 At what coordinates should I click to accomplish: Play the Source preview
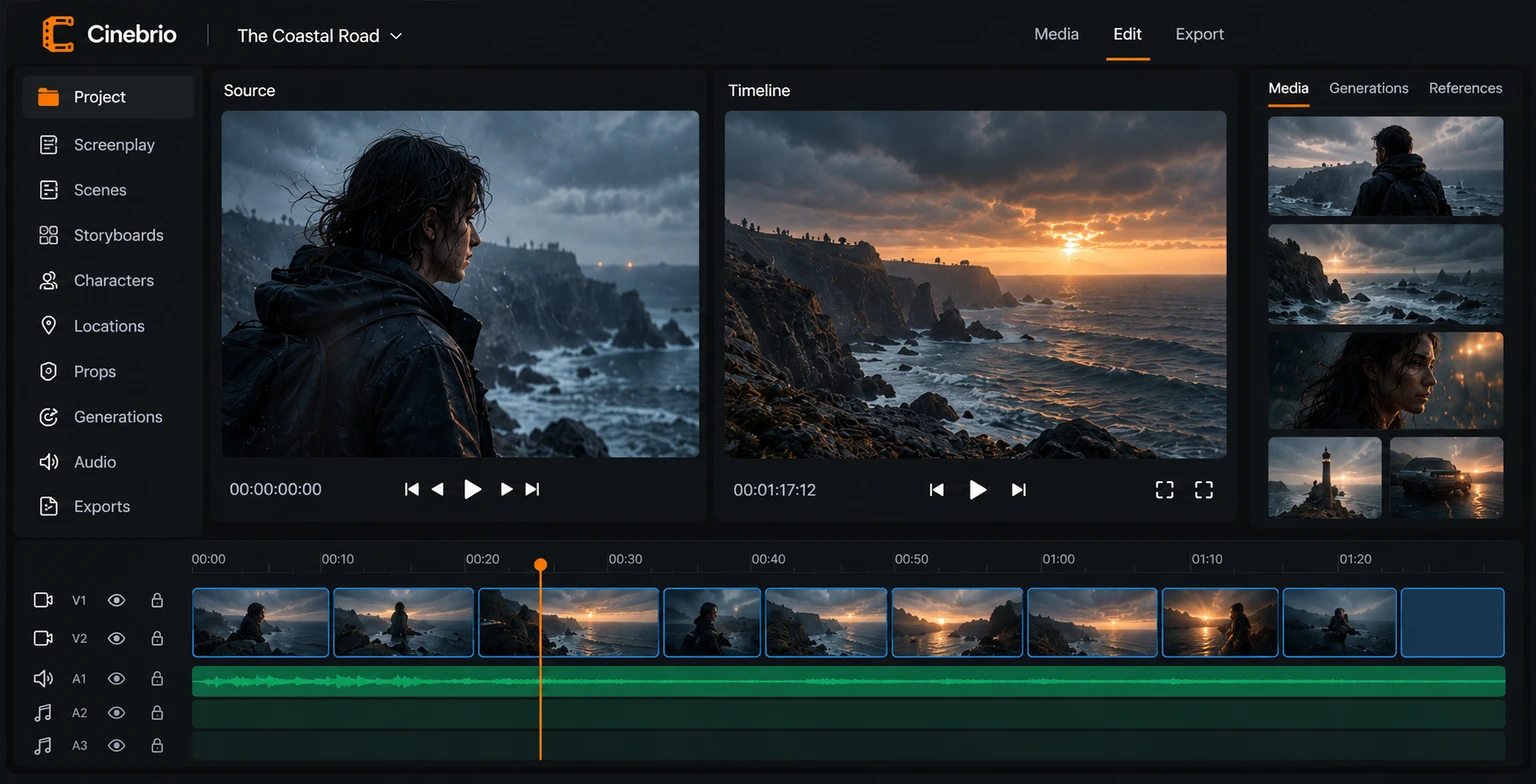[x=473, y=489]
